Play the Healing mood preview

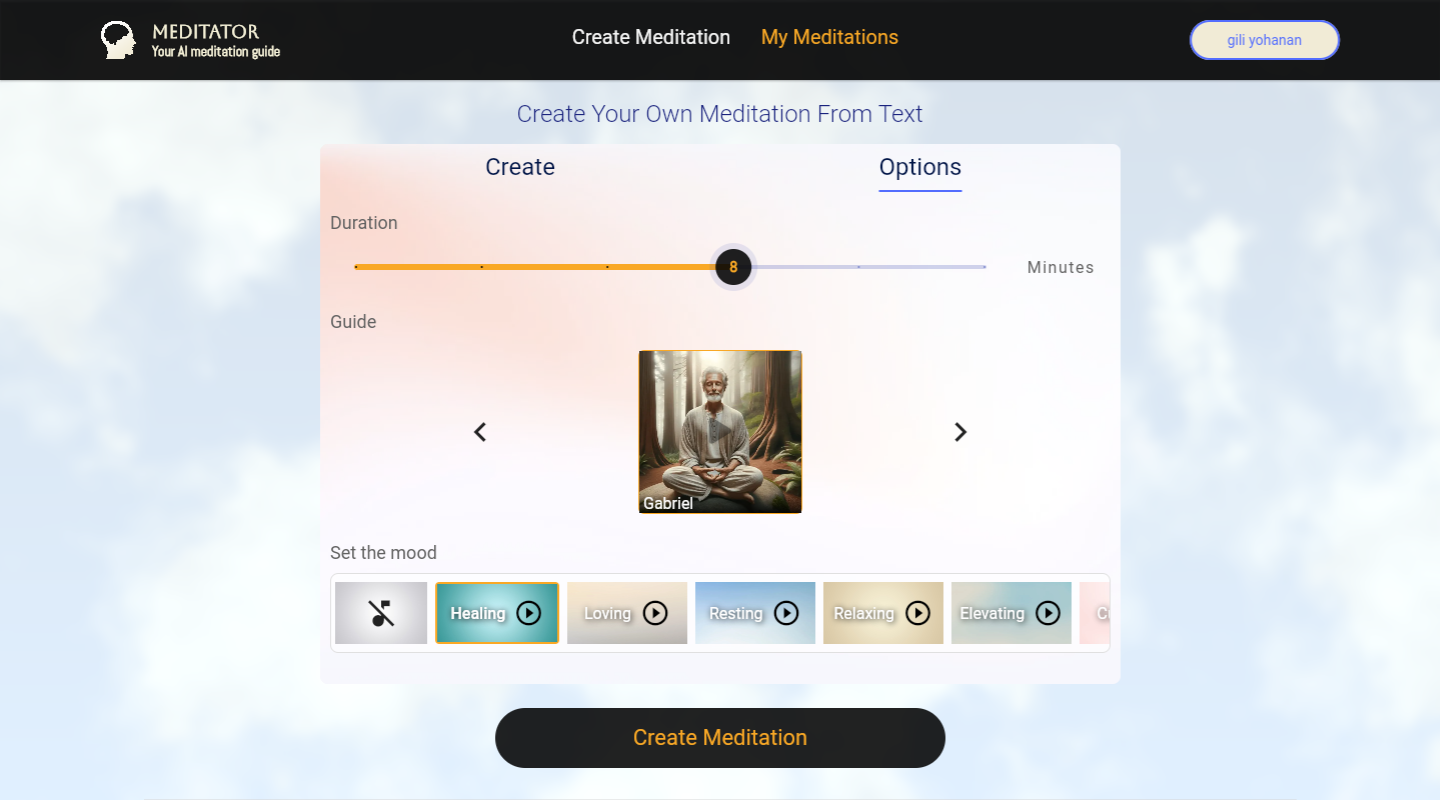coord(529,613)
